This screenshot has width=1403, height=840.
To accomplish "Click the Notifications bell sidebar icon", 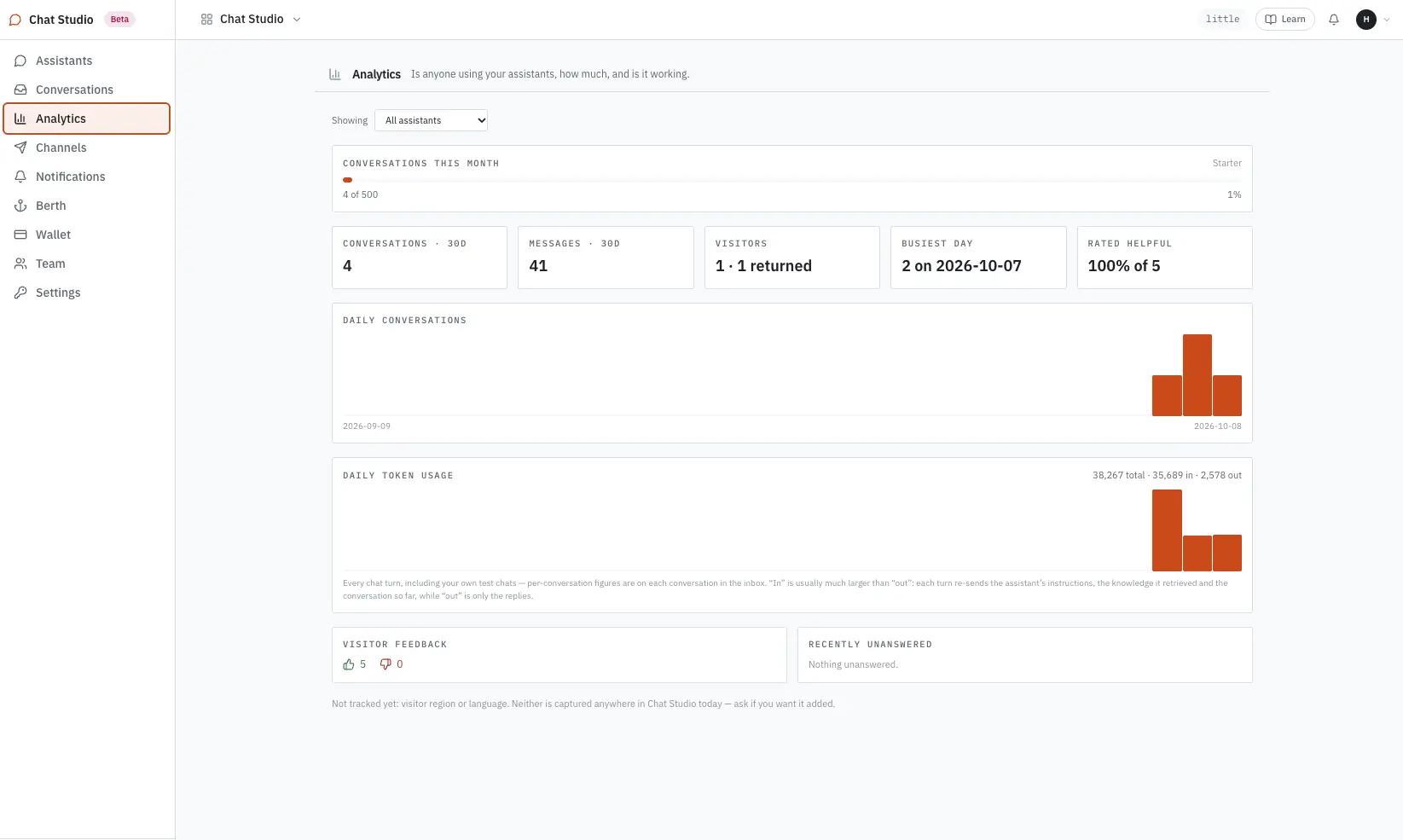I will [20, 177].
